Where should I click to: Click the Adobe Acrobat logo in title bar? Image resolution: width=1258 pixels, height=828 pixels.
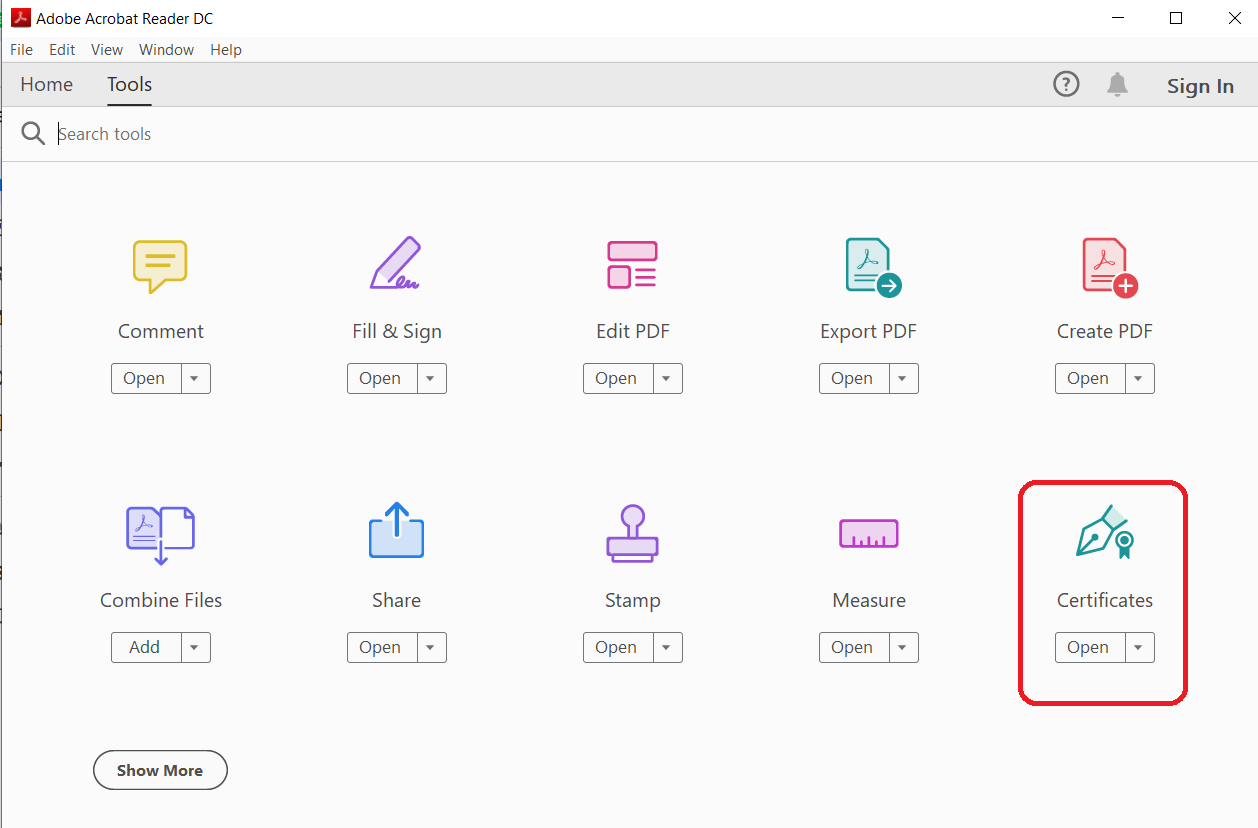click(x=20, y=18)
